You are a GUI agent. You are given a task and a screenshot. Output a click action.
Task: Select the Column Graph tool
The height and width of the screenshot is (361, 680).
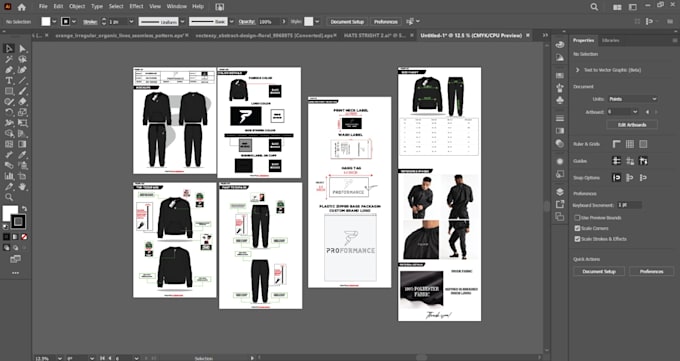pyautogui.click(x=9, y=176)
